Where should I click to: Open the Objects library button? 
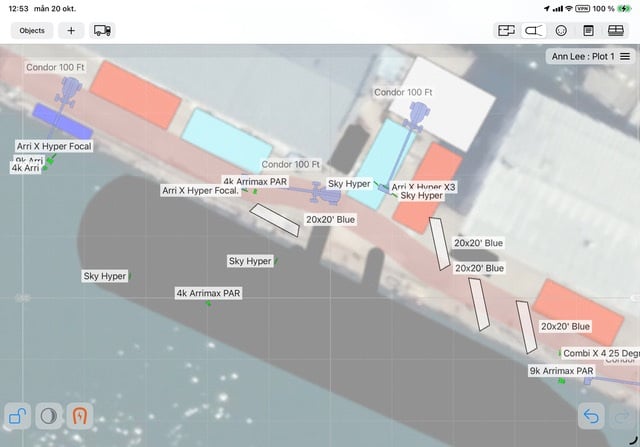point(32,30)
